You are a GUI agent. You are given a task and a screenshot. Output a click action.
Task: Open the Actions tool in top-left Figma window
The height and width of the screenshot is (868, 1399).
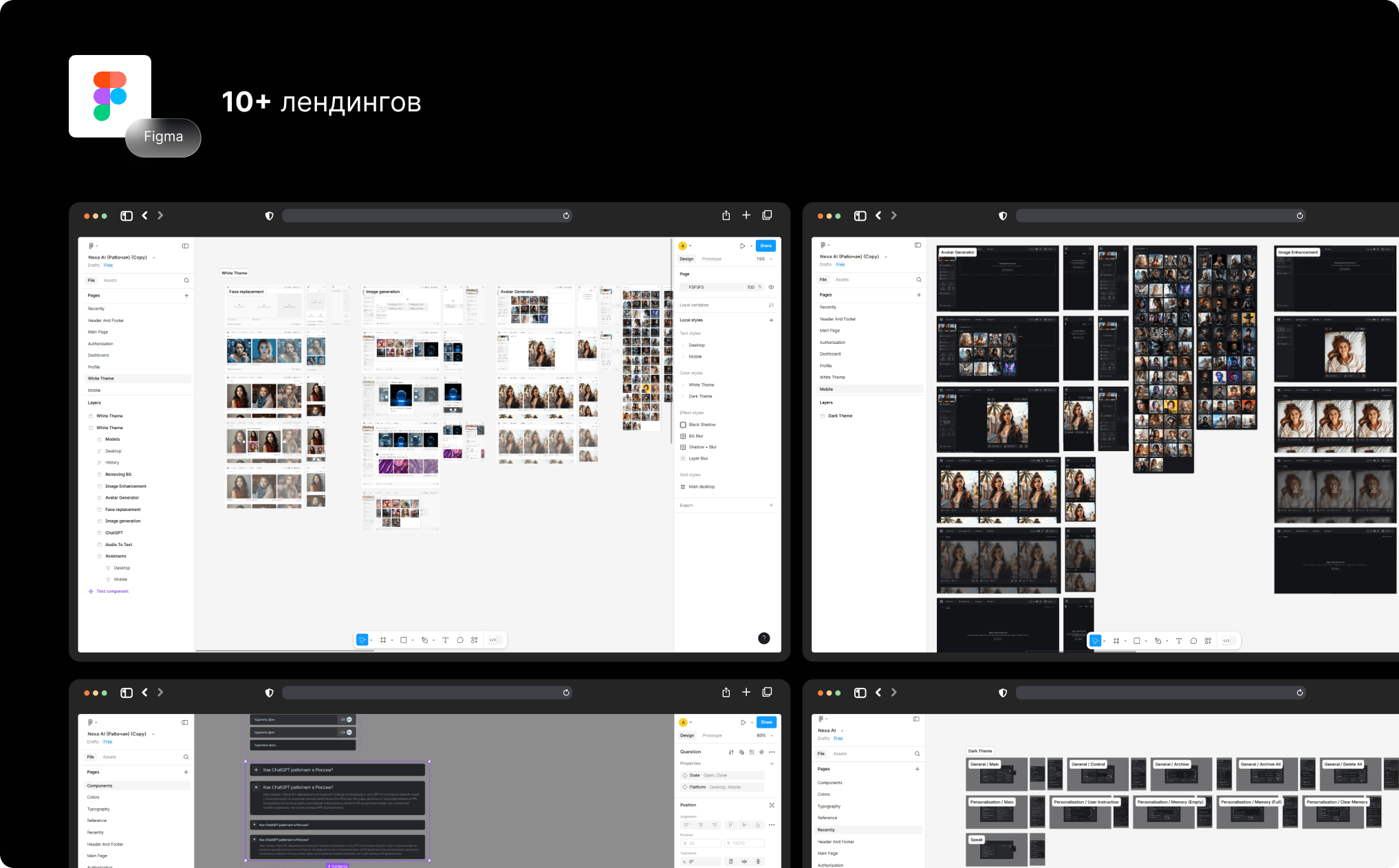pyautogui.click(x=475, y=640)
